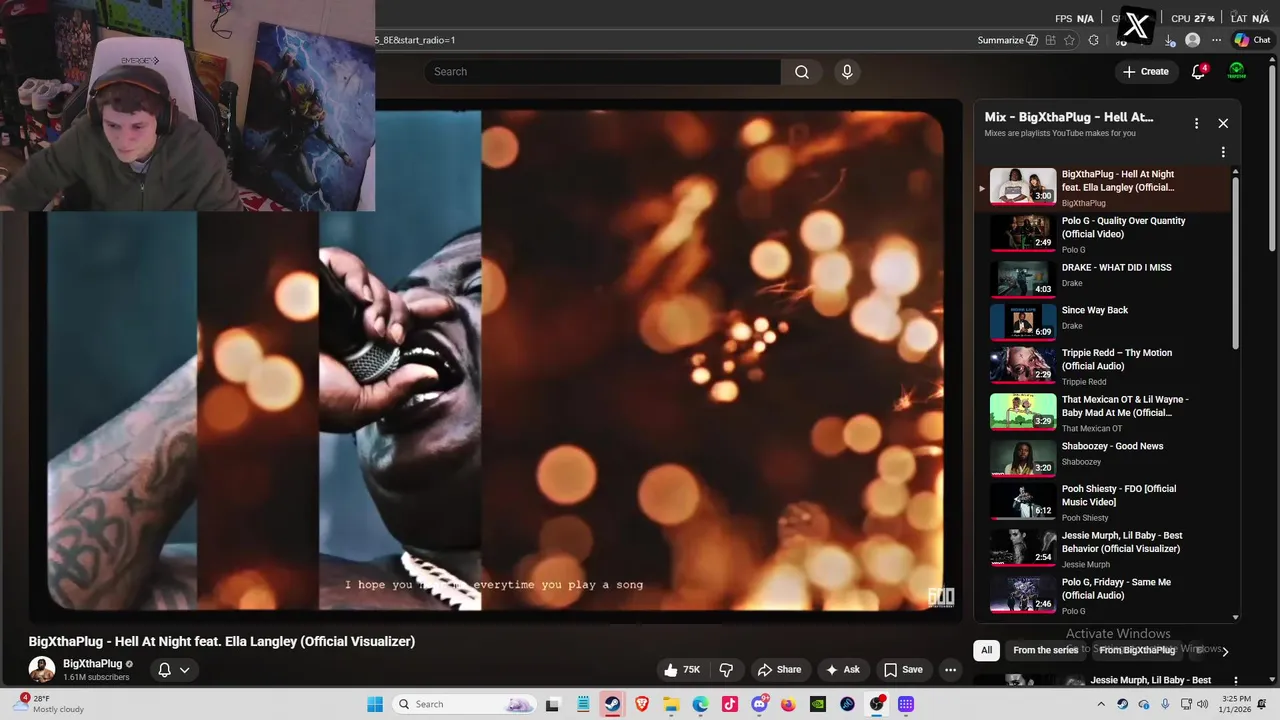This screenshot has height=720, width=1280.
Task: Open File Explorer from taskbar
Action: [671, 704]
